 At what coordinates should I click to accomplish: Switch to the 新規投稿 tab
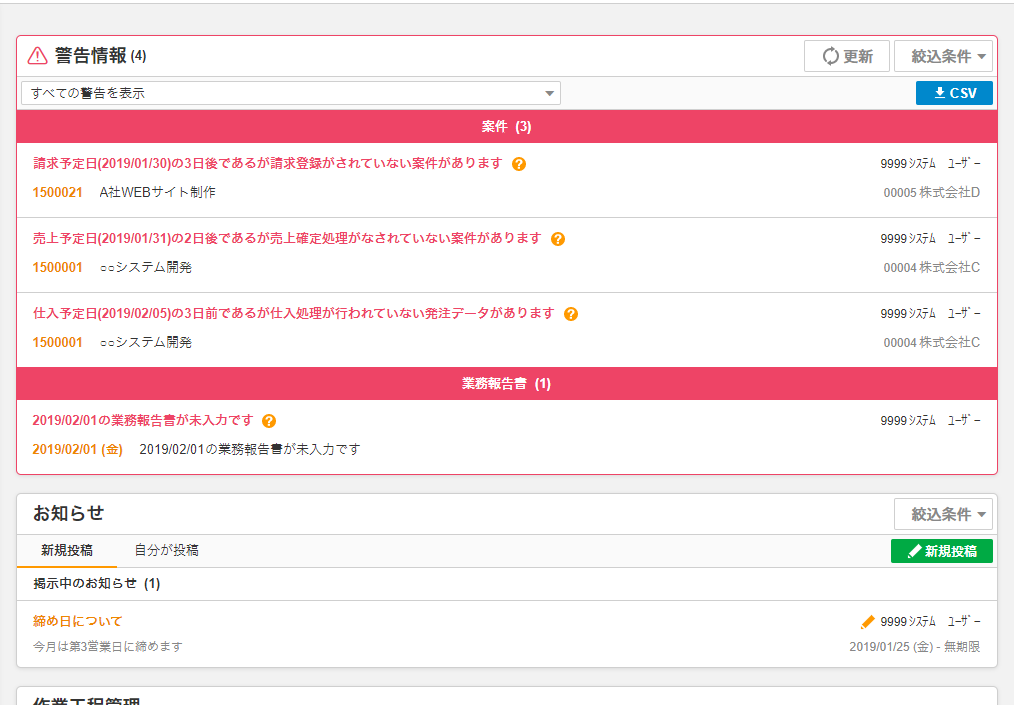point(67,550)
